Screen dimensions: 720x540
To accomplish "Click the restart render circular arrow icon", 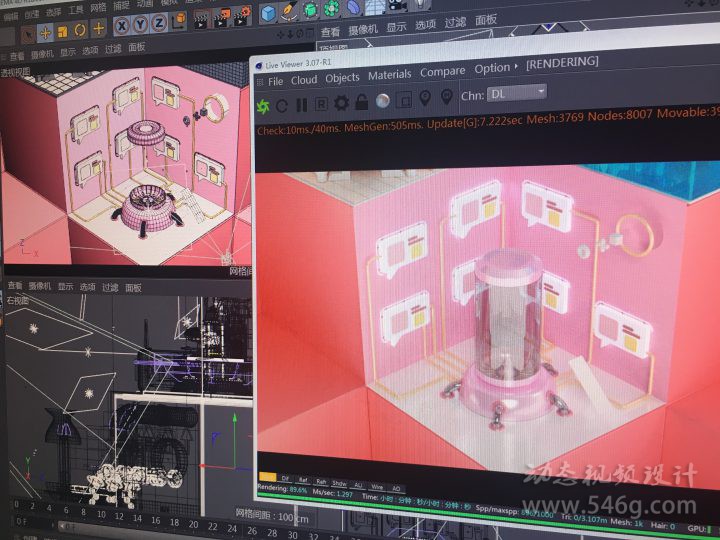I will click(x=282, y=105).
